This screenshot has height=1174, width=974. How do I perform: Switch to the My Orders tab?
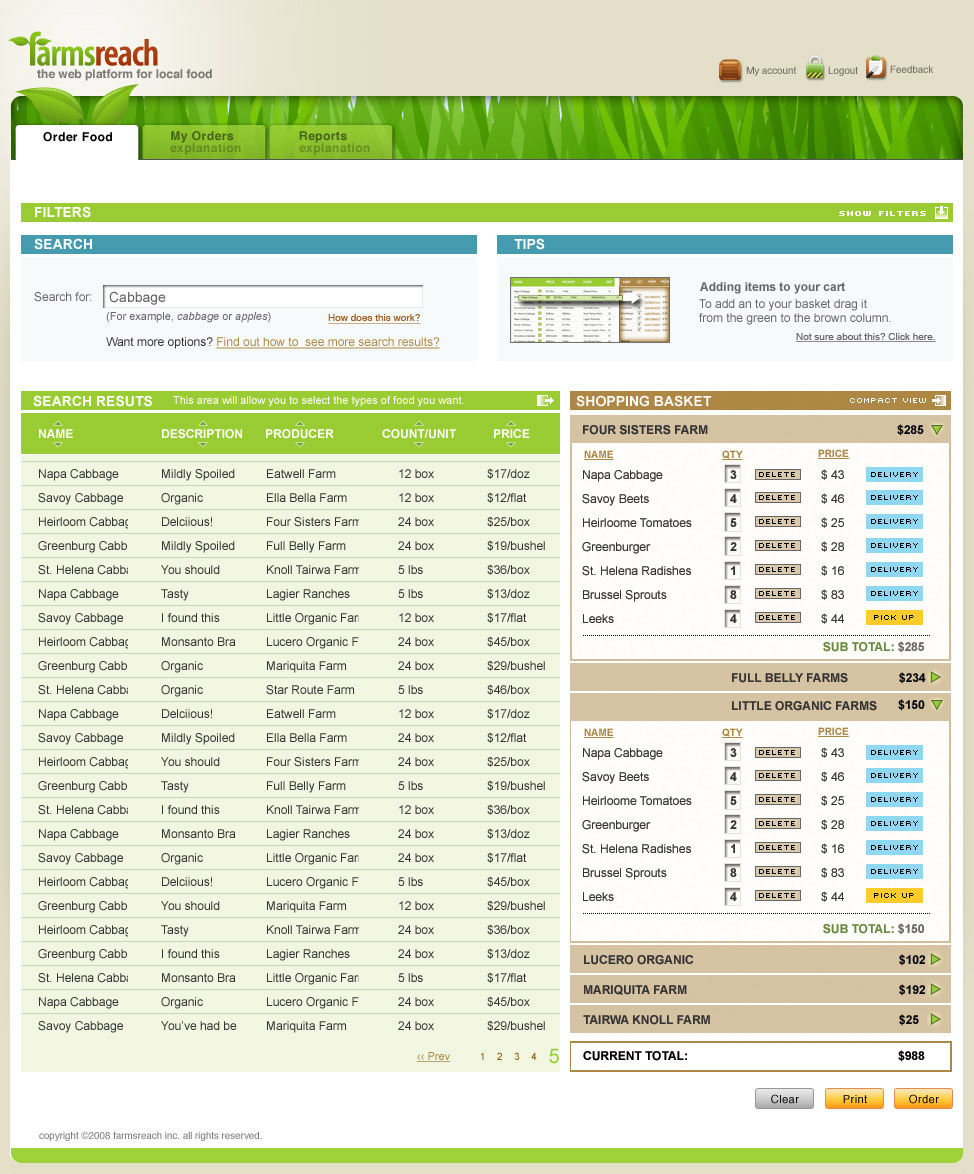(203, 142)
